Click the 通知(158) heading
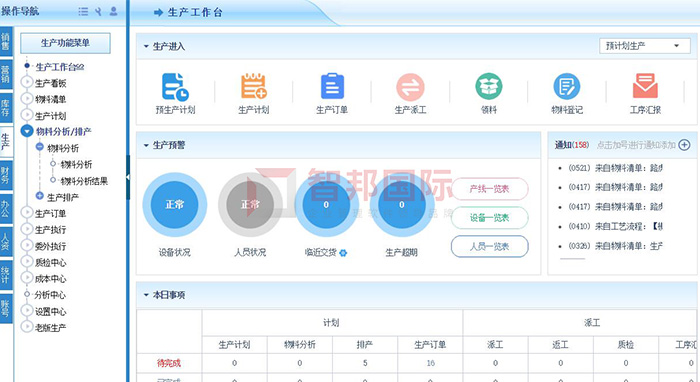 tap(572, 145)
